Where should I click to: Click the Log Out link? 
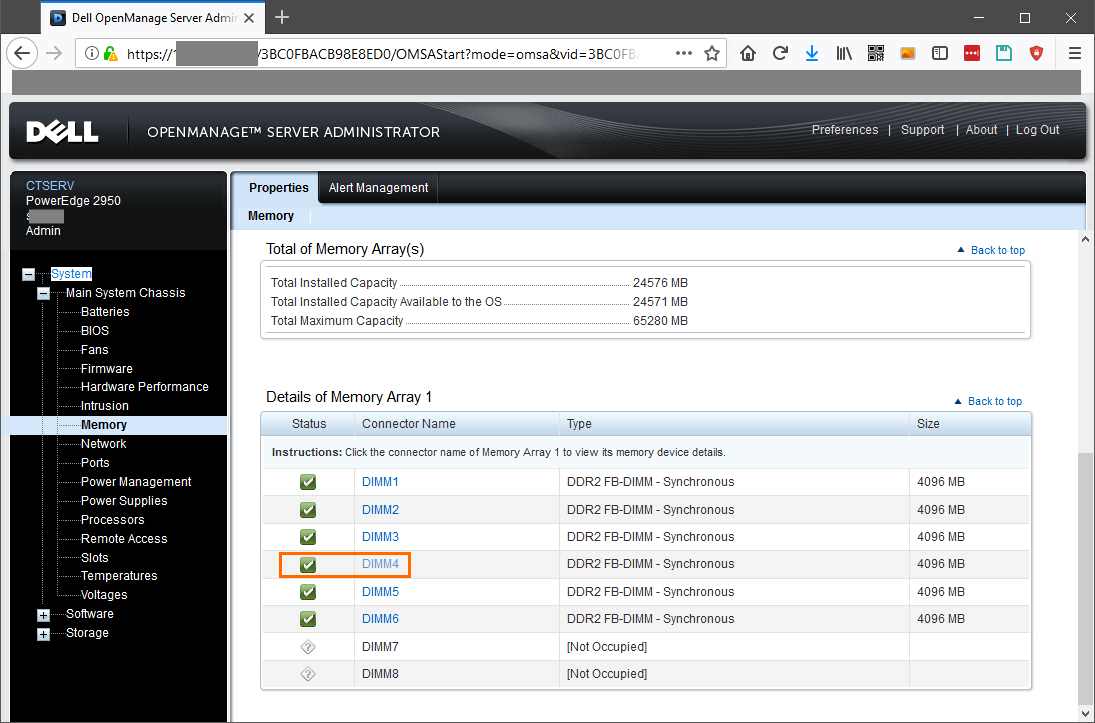(x=1037, y=130)
